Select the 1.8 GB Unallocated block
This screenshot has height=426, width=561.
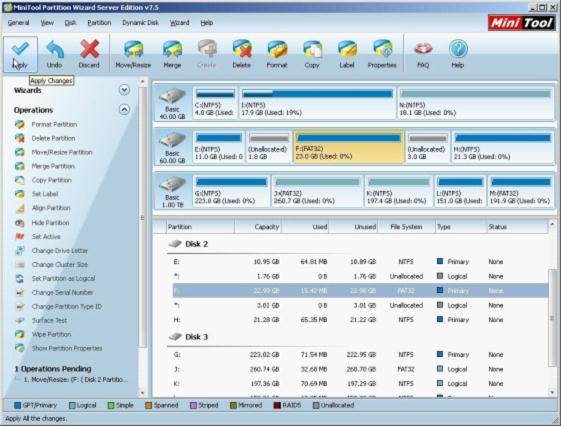point(268,147)
